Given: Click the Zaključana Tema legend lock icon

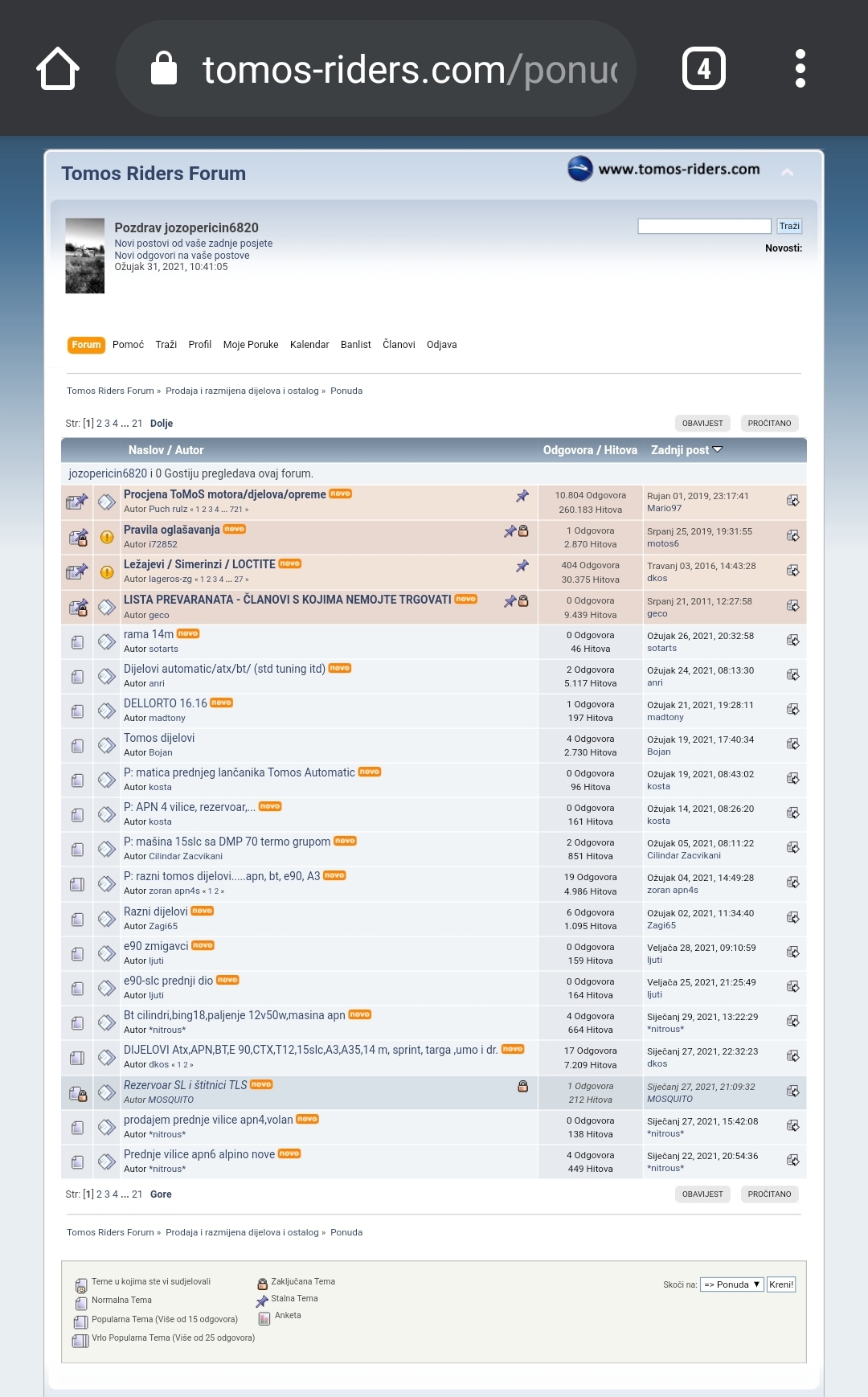Looking at the screenshot, I should click(262, 1284).
